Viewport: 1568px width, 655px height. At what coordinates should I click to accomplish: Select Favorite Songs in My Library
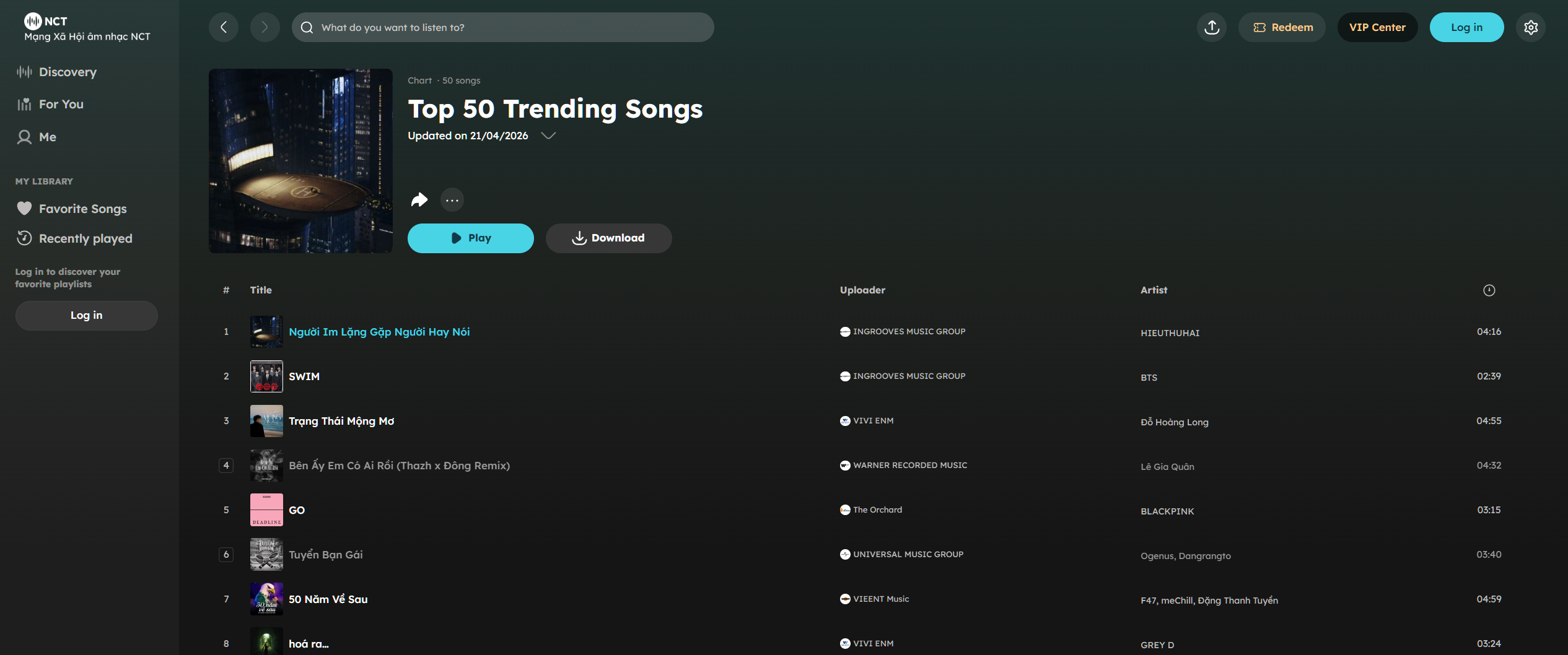(82, 209)
